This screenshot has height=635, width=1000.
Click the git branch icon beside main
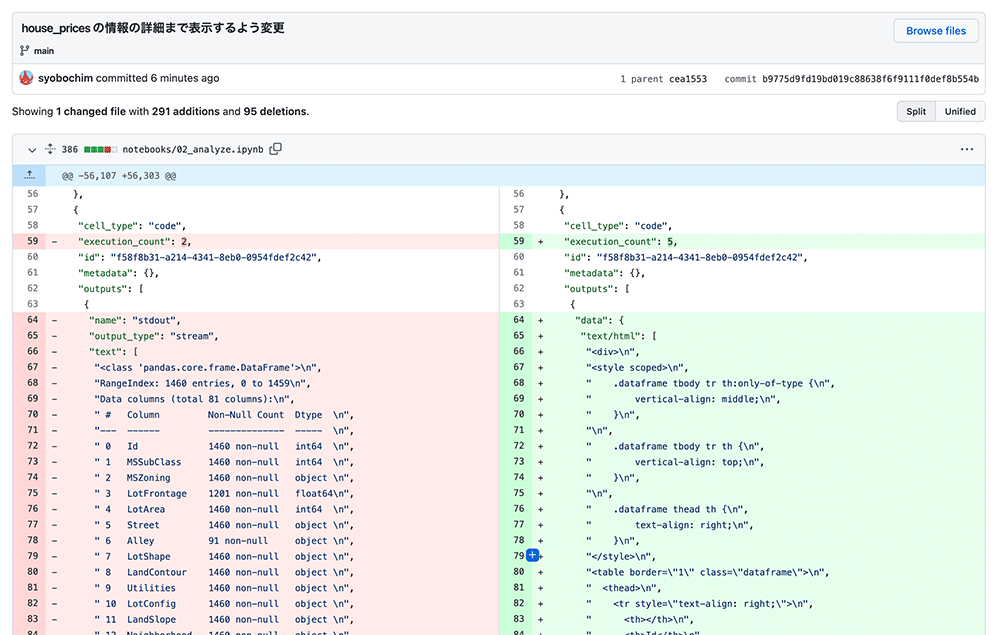(x=24, y=50)
